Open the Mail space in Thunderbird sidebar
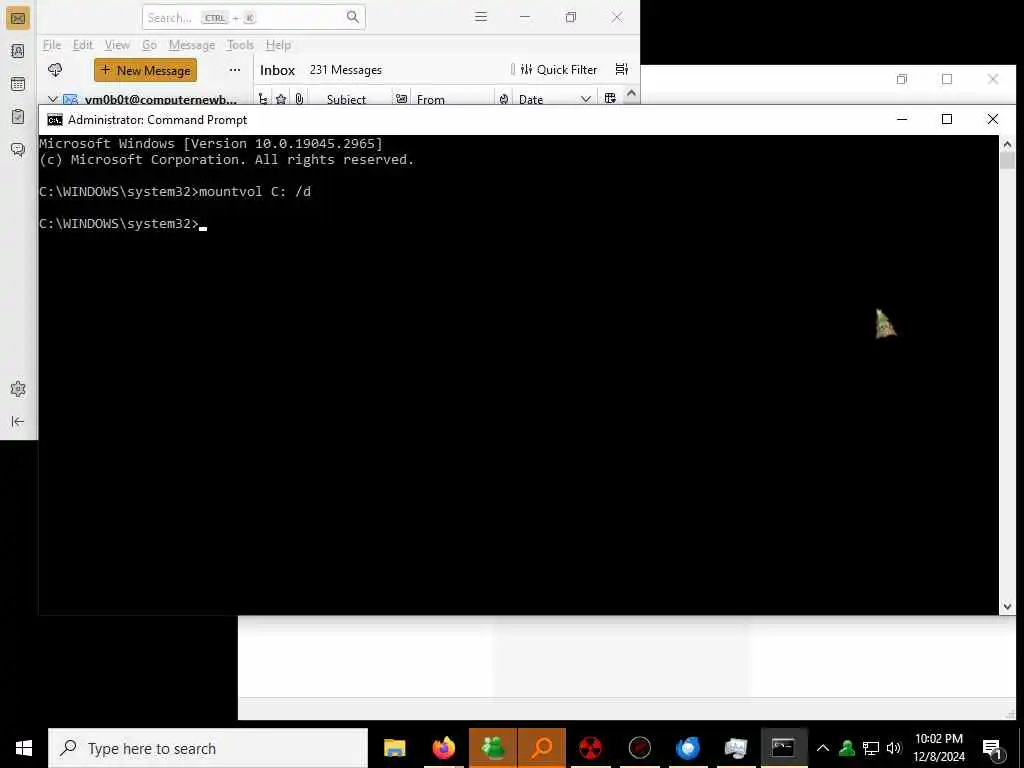 click(18, 18)
